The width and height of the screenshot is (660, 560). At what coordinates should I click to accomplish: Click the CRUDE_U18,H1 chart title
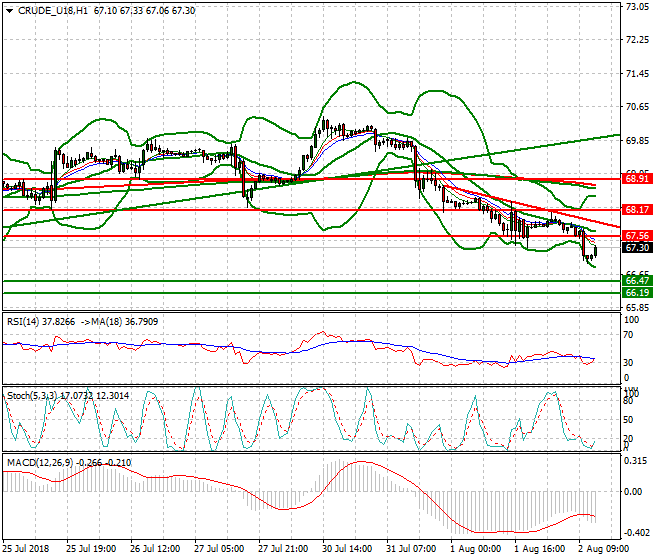[x=53, y=11]
